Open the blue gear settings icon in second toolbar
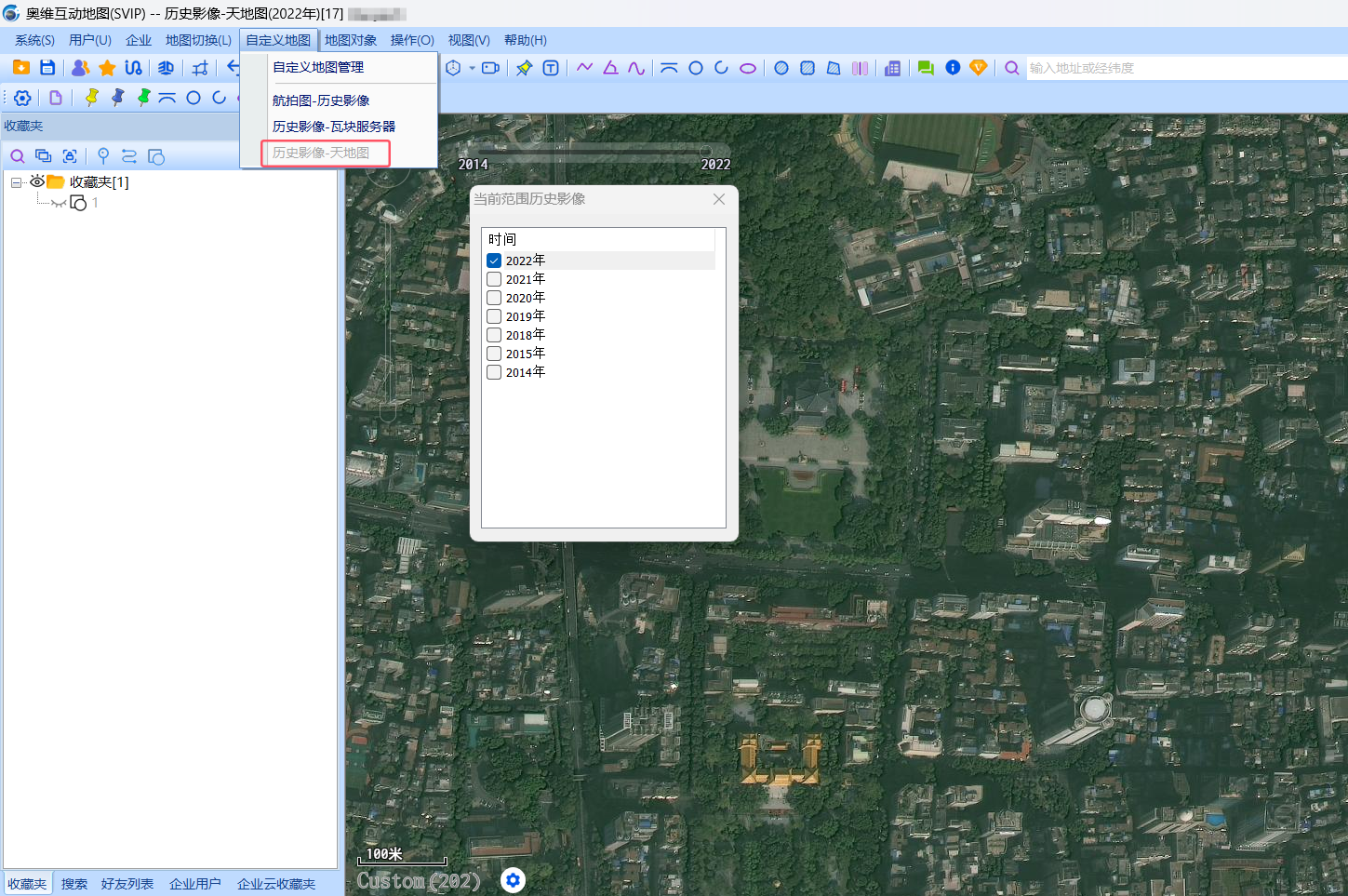The image size is (1348, 896). tap(22, 98)
